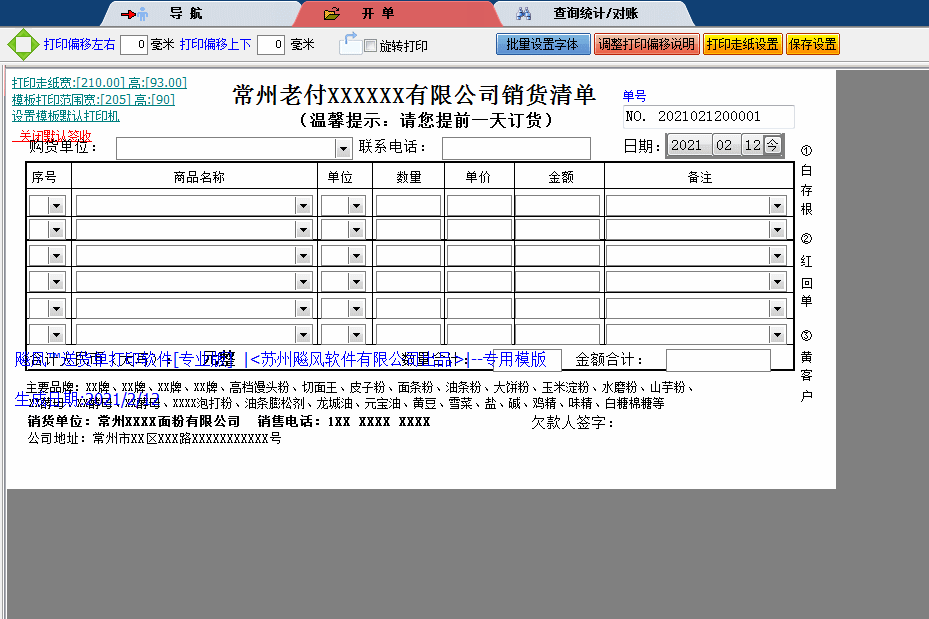
Task: Click the 联系电话 input field
Action: click(x=516, y=149)
